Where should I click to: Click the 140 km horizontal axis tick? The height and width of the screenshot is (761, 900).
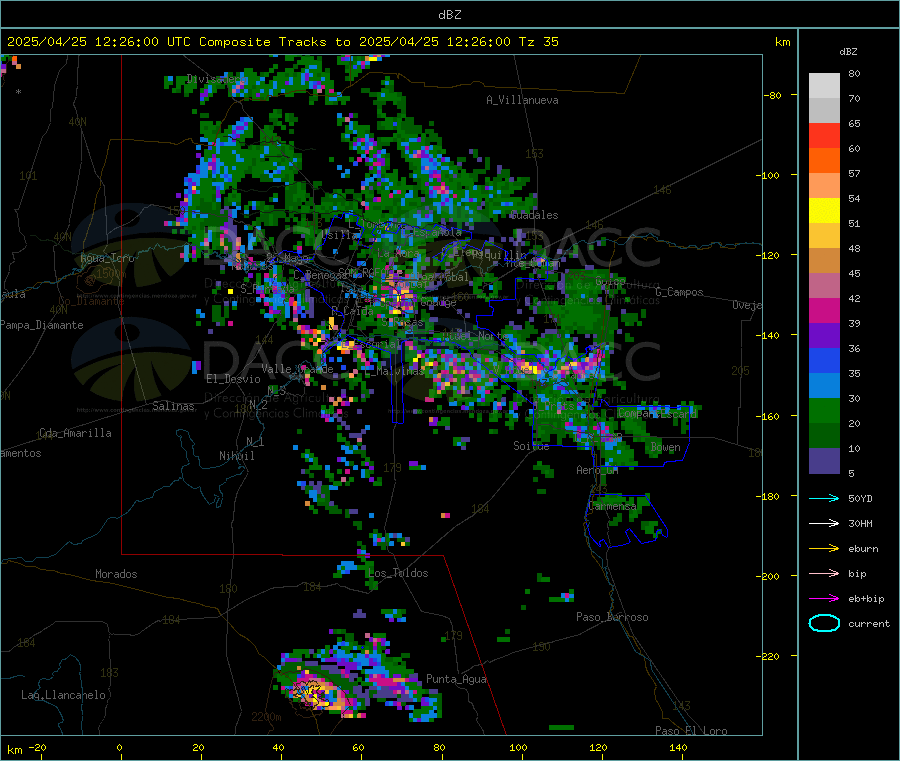tap(678, 747)
